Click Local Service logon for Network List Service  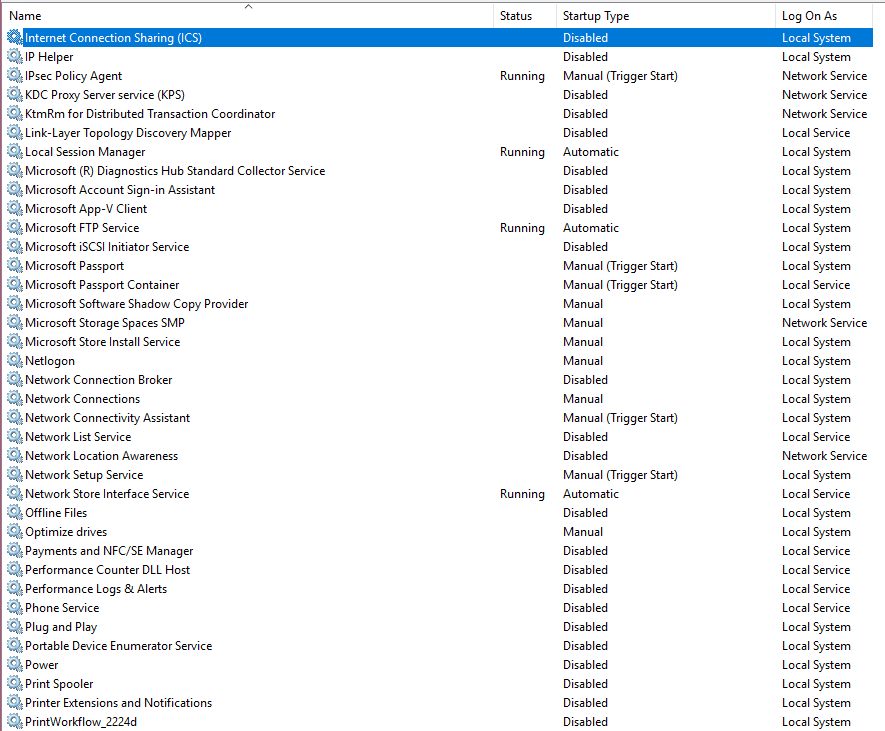[x=816, y=437]
